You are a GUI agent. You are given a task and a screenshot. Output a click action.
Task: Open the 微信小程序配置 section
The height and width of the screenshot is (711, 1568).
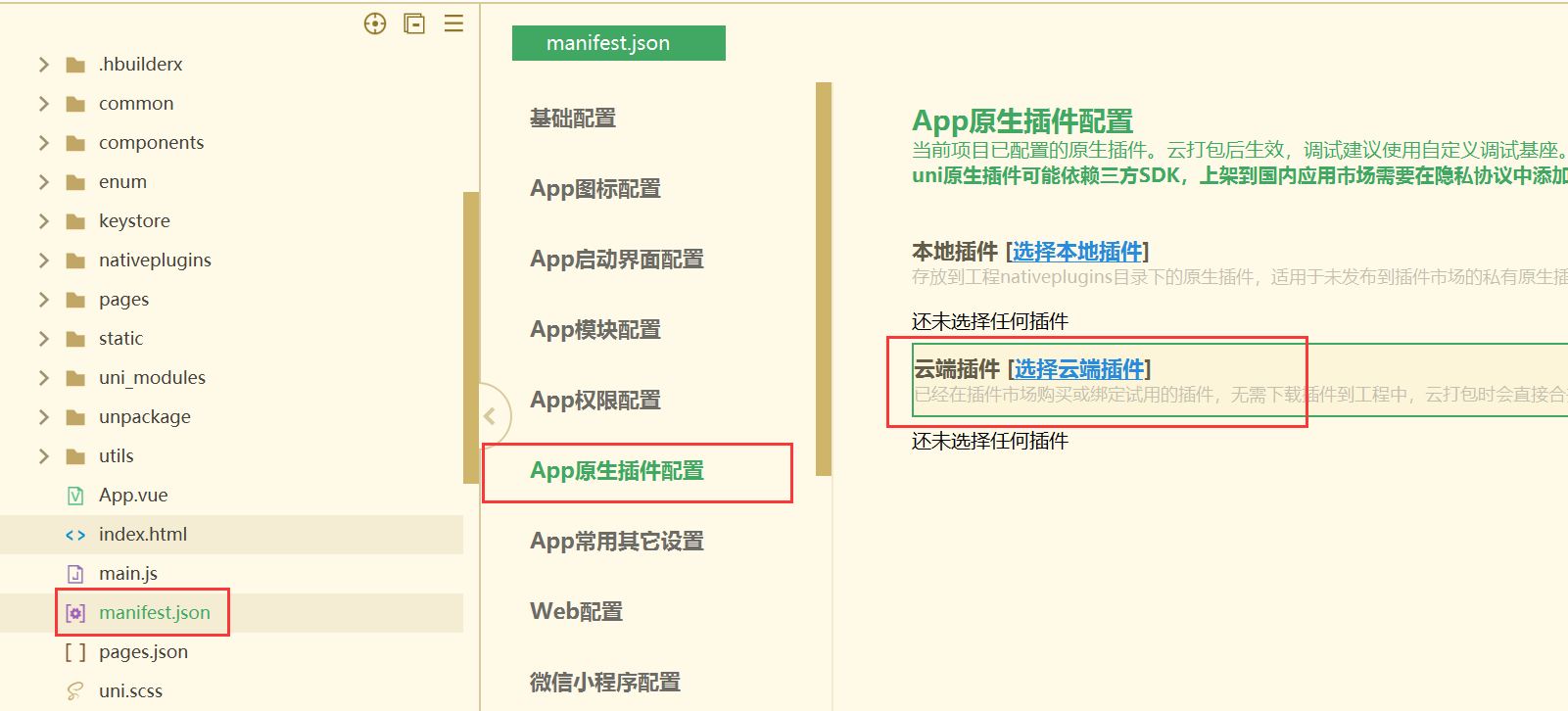(605, 683)
